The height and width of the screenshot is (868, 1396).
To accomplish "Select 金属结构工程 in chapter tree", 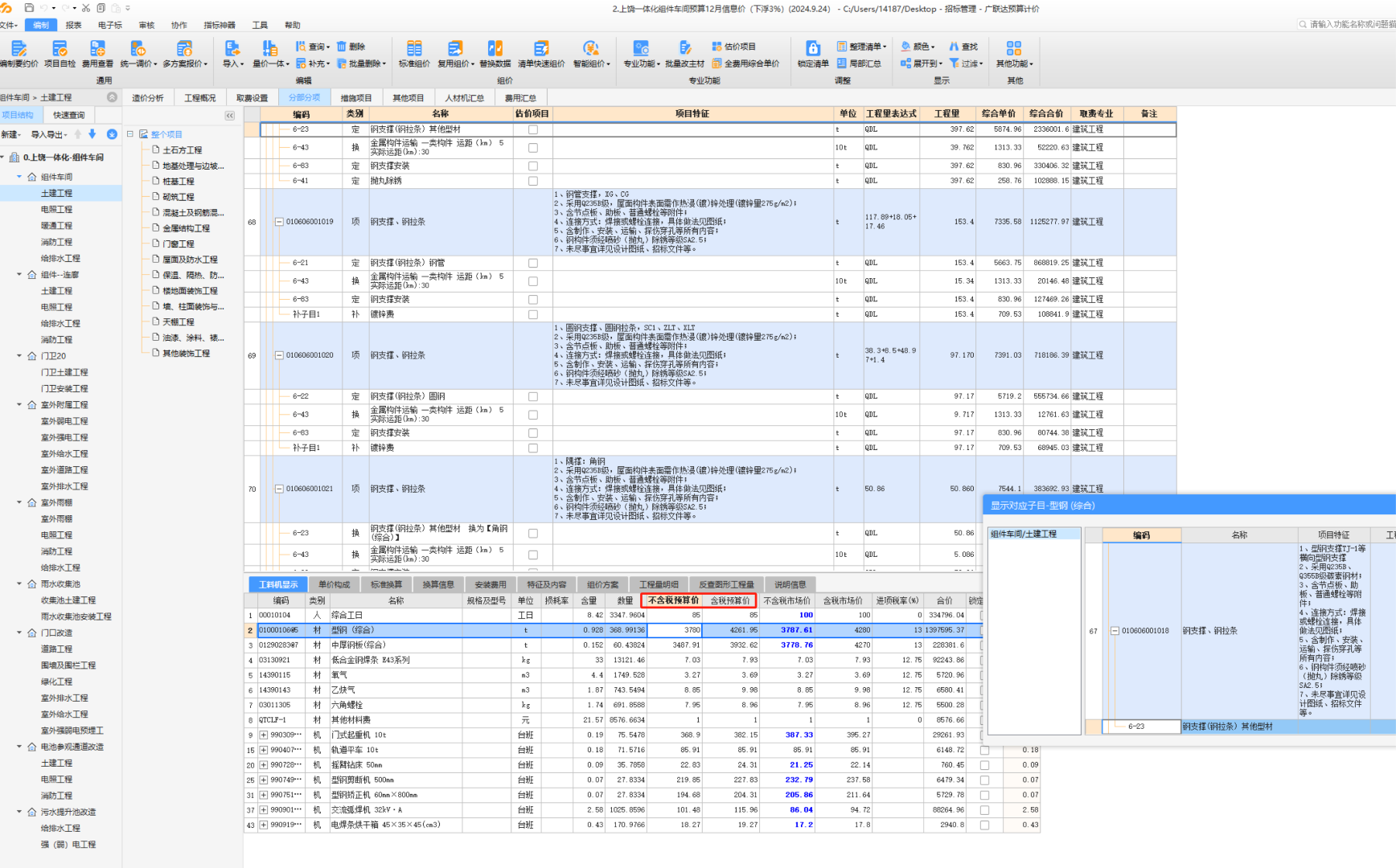I will (x=186, y=228).
